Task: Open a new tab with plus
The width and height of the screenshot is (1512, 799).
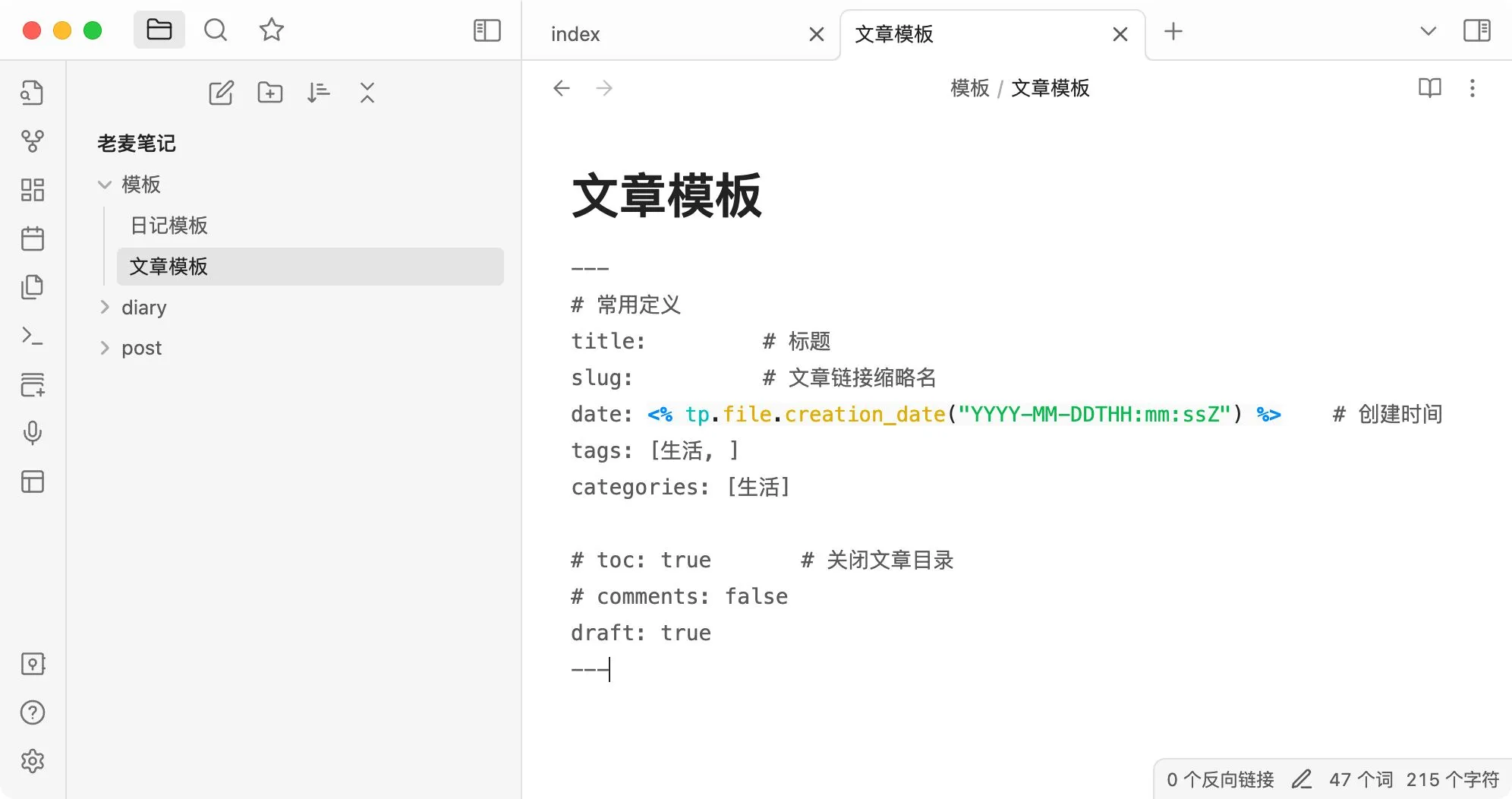Action: (1173, 31)
